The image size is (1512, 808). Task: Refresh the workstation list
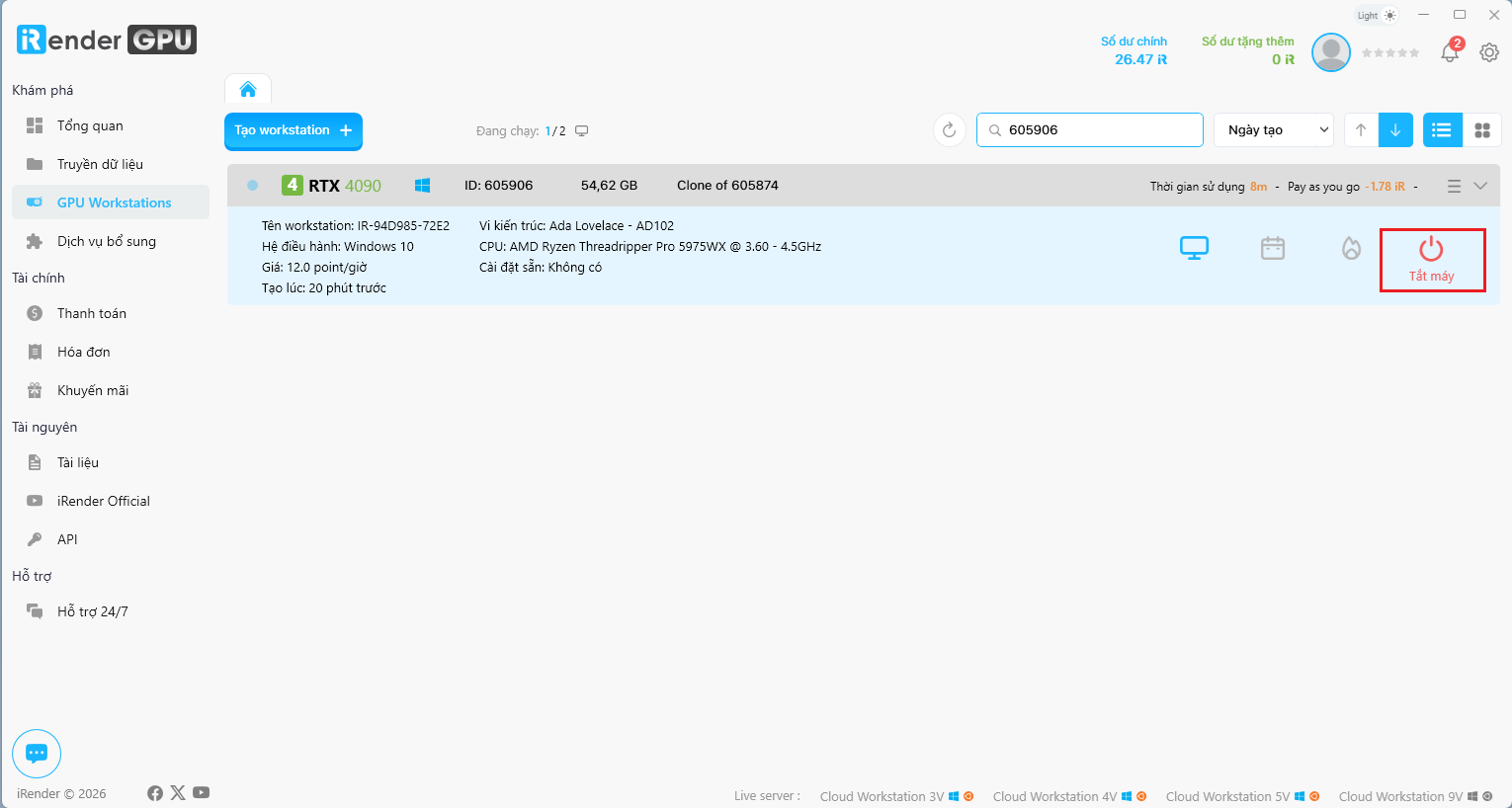[950, 130]
